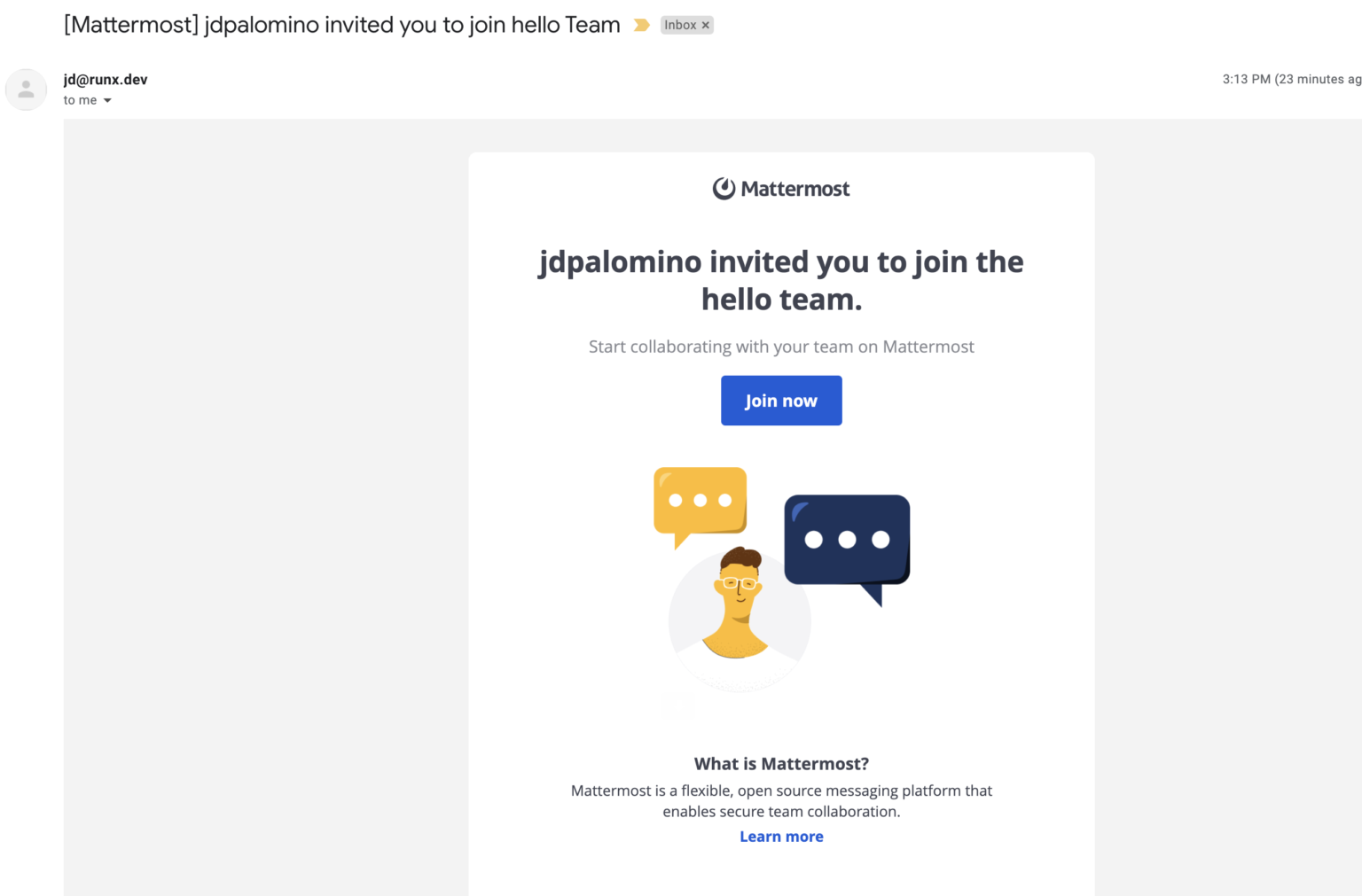The height and width of the screenshot is (896, 1362).
Task: Click the Mattermost circular logo icon
Action: (x=724, y=189)
